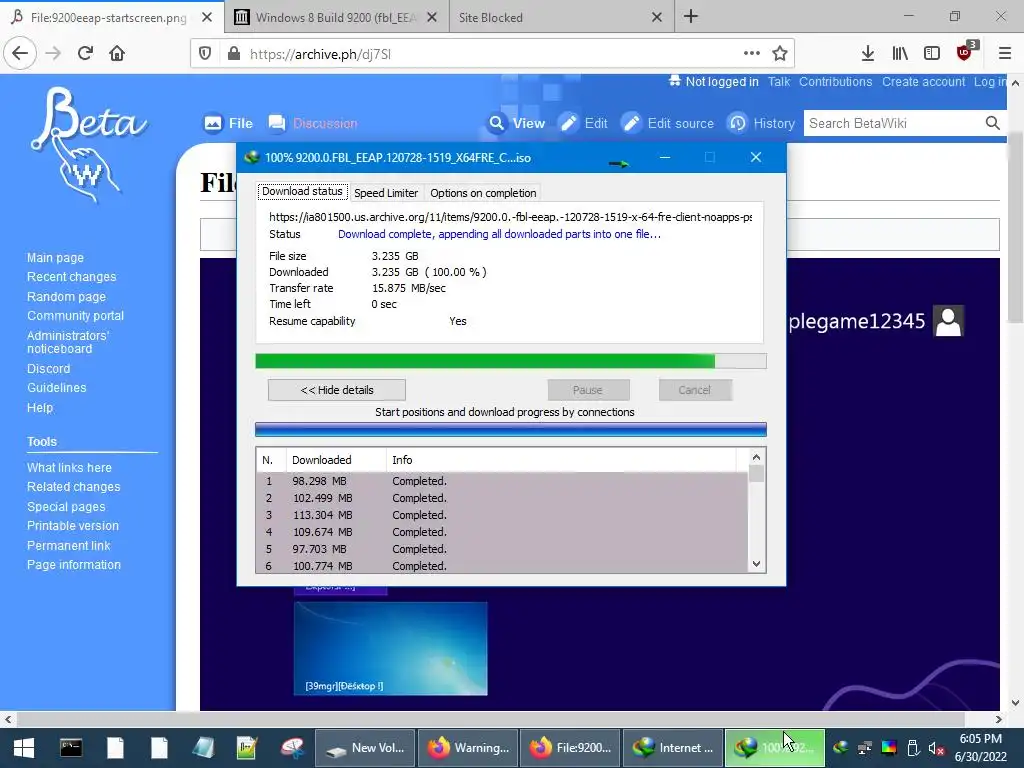Open Firefox downloads panel

(867, 54)
